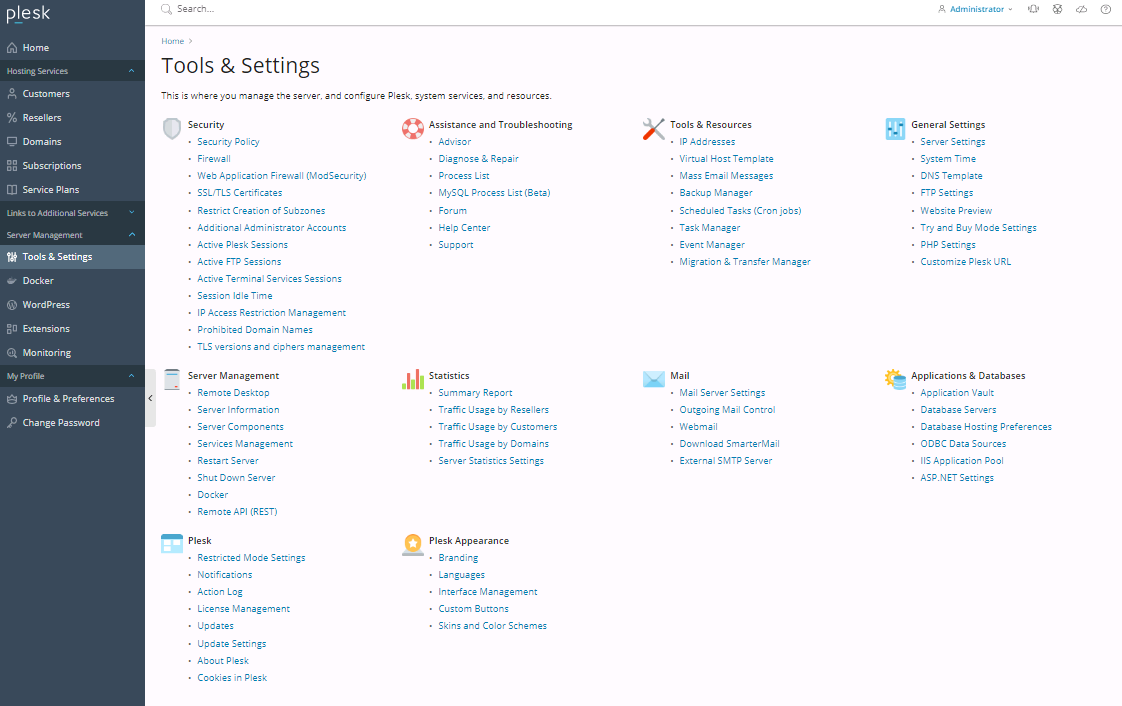
Task: Open Profile & Preferences in the sidebar
Action: pyautogui.click(x=72, y=398)
